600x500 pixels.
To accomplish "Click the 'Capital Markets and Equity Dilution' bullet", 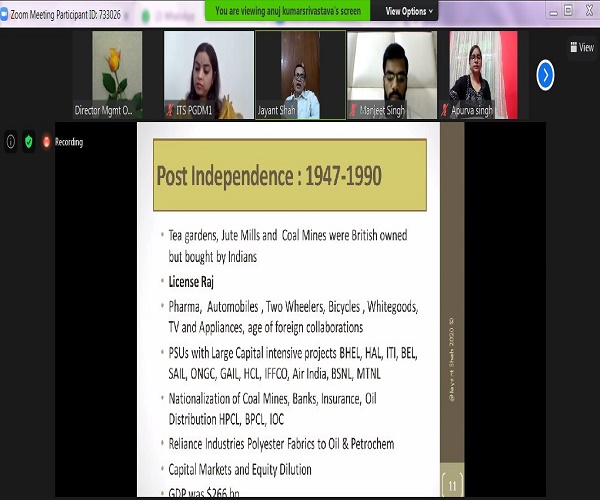I will 240,469.
